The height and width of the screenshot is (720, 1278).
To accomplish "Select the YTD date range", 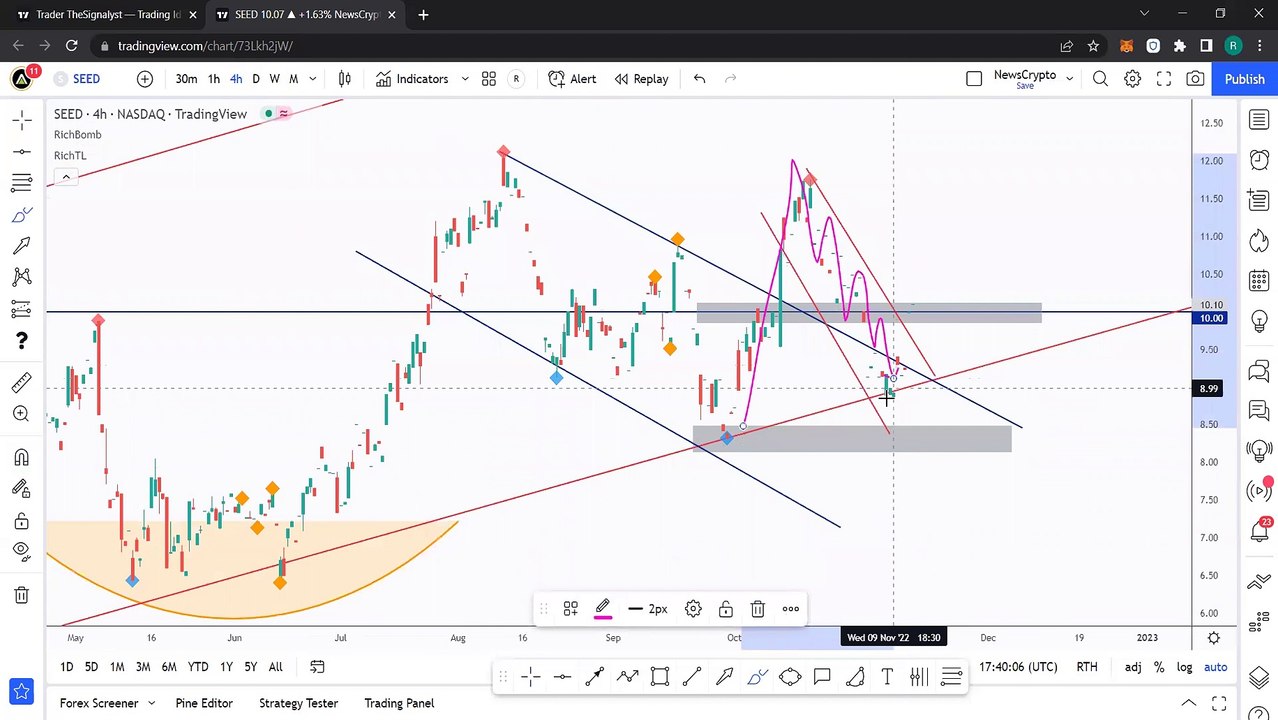I will coord(198,667).
